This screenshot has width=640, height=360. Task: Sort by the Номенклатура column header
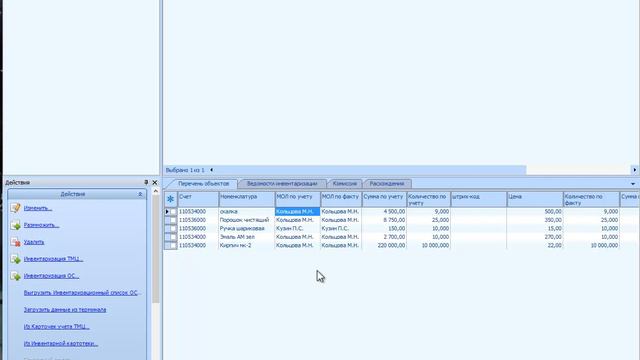[x=247, y=200]
